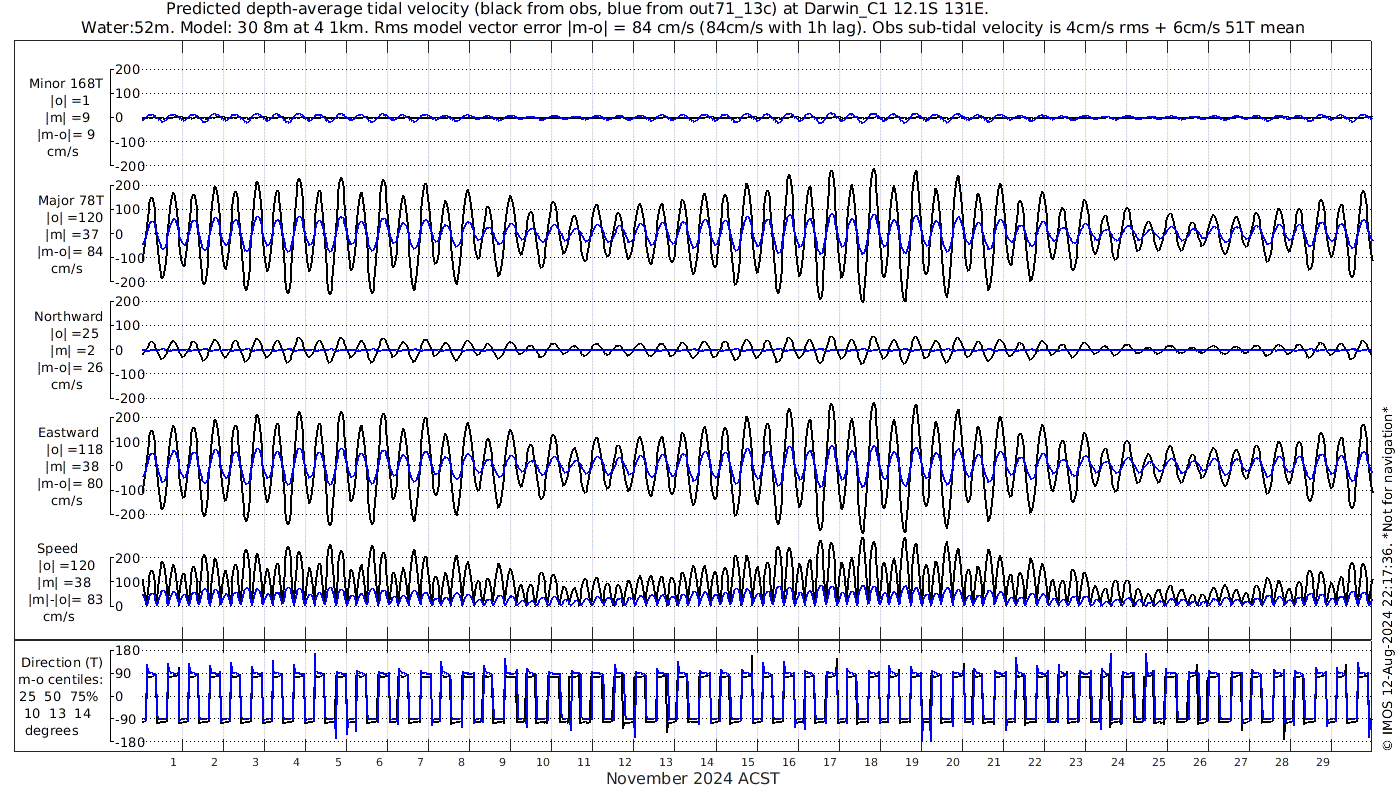1400x800 pixels.
Task: Click the 'm-o centiles:' label
Action: click(61, 679)
